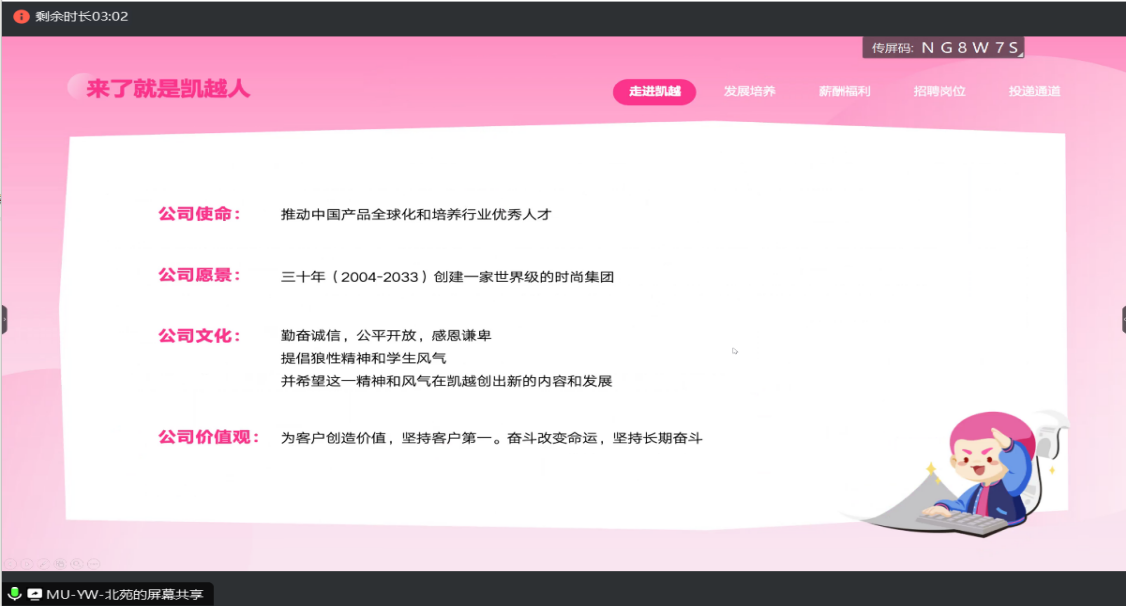The image size is (1126, 606).
Task: Go to the 招聘岗位 tab
Action: coord(939,92)
